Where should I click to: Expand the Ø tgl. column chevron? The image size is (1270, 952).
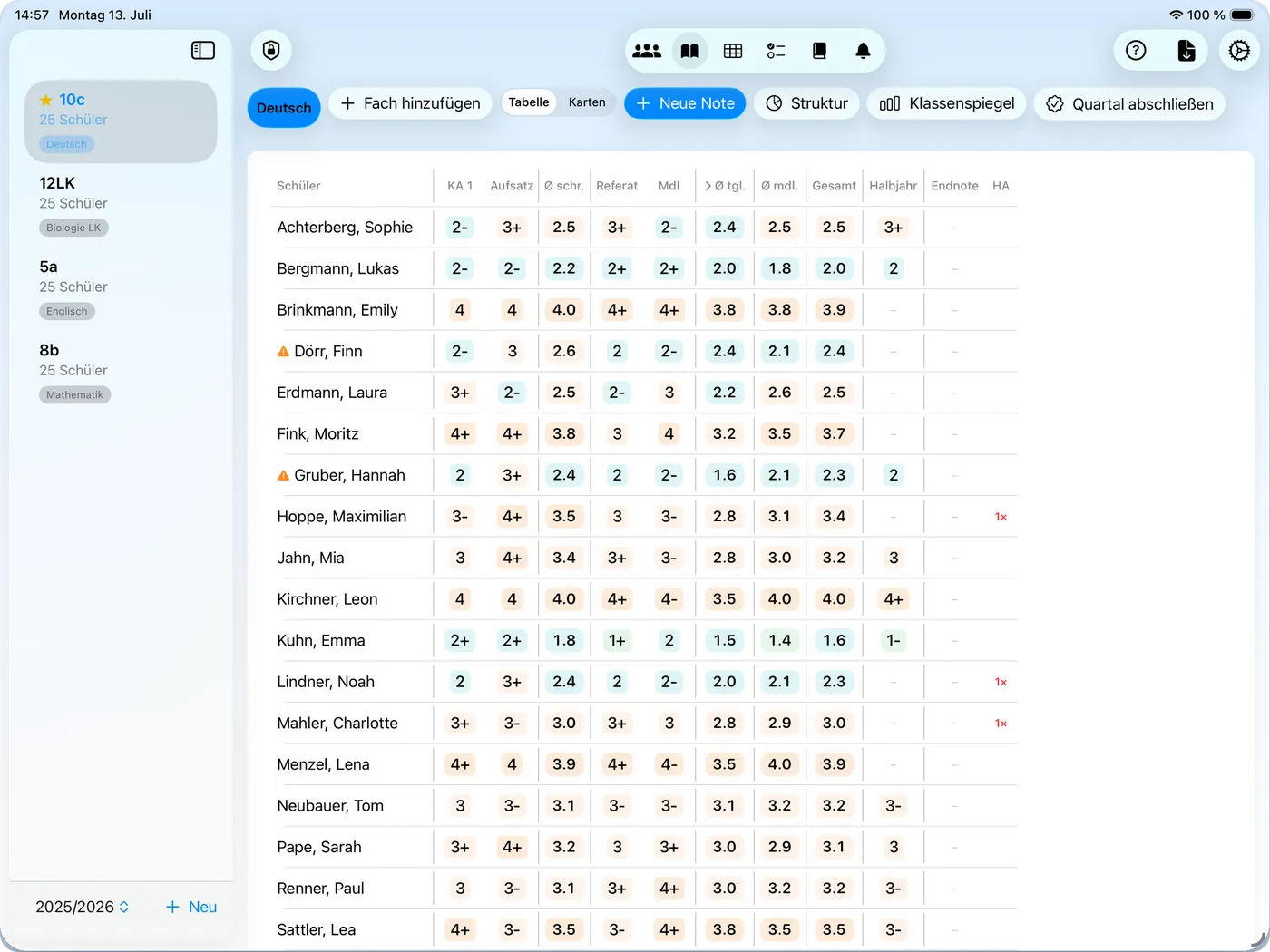[708, 186]
